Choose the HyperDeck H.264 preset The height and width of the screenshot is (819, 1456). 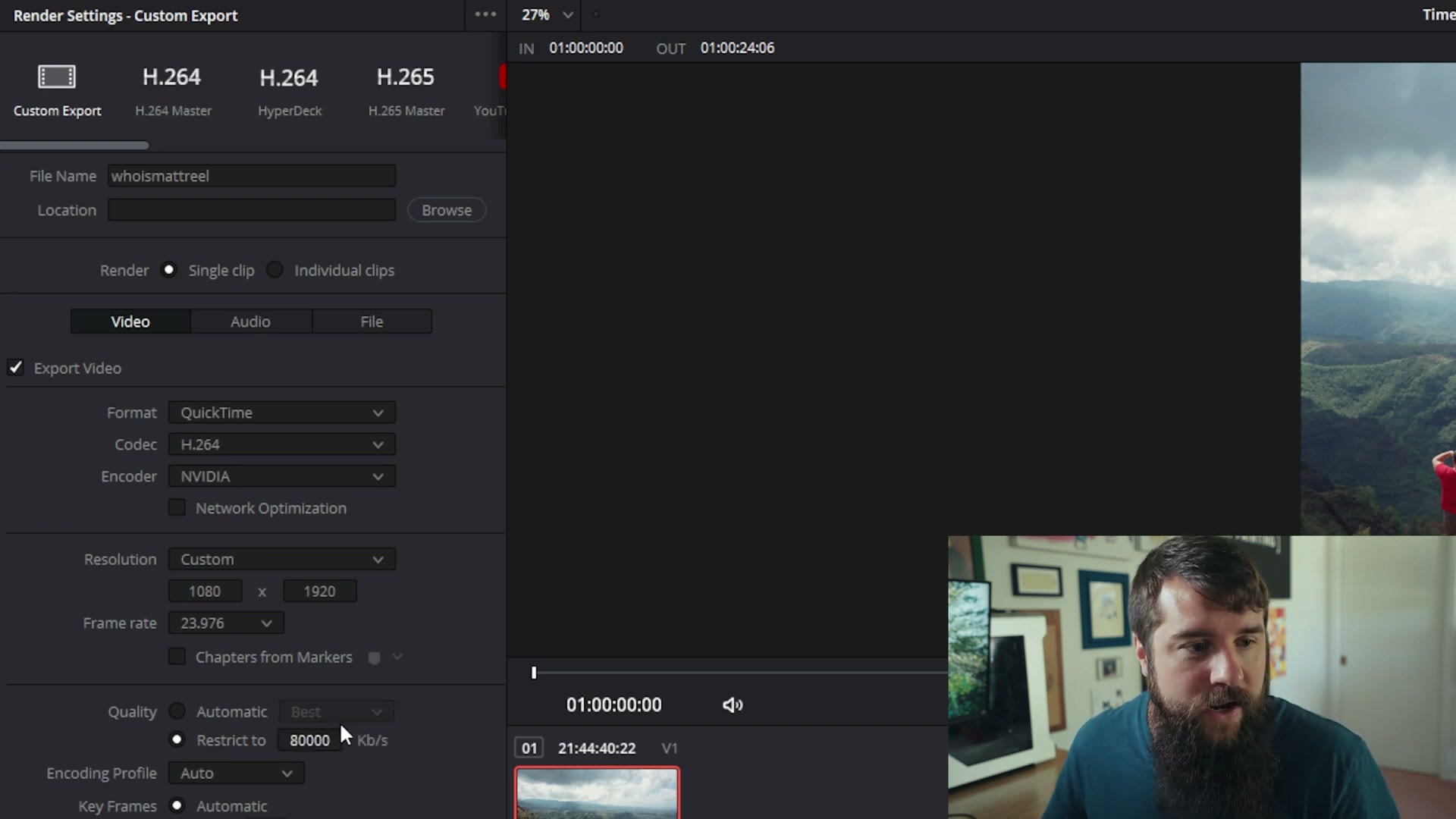click(289, 91)
